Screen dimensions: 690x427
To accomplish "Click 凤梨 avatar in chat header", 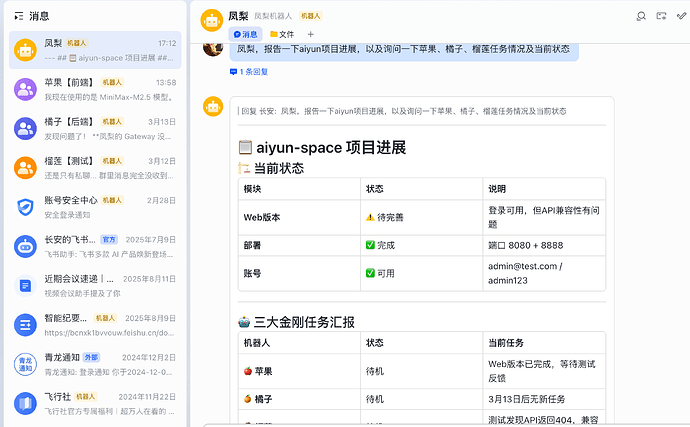I will (x=212, y=20).
